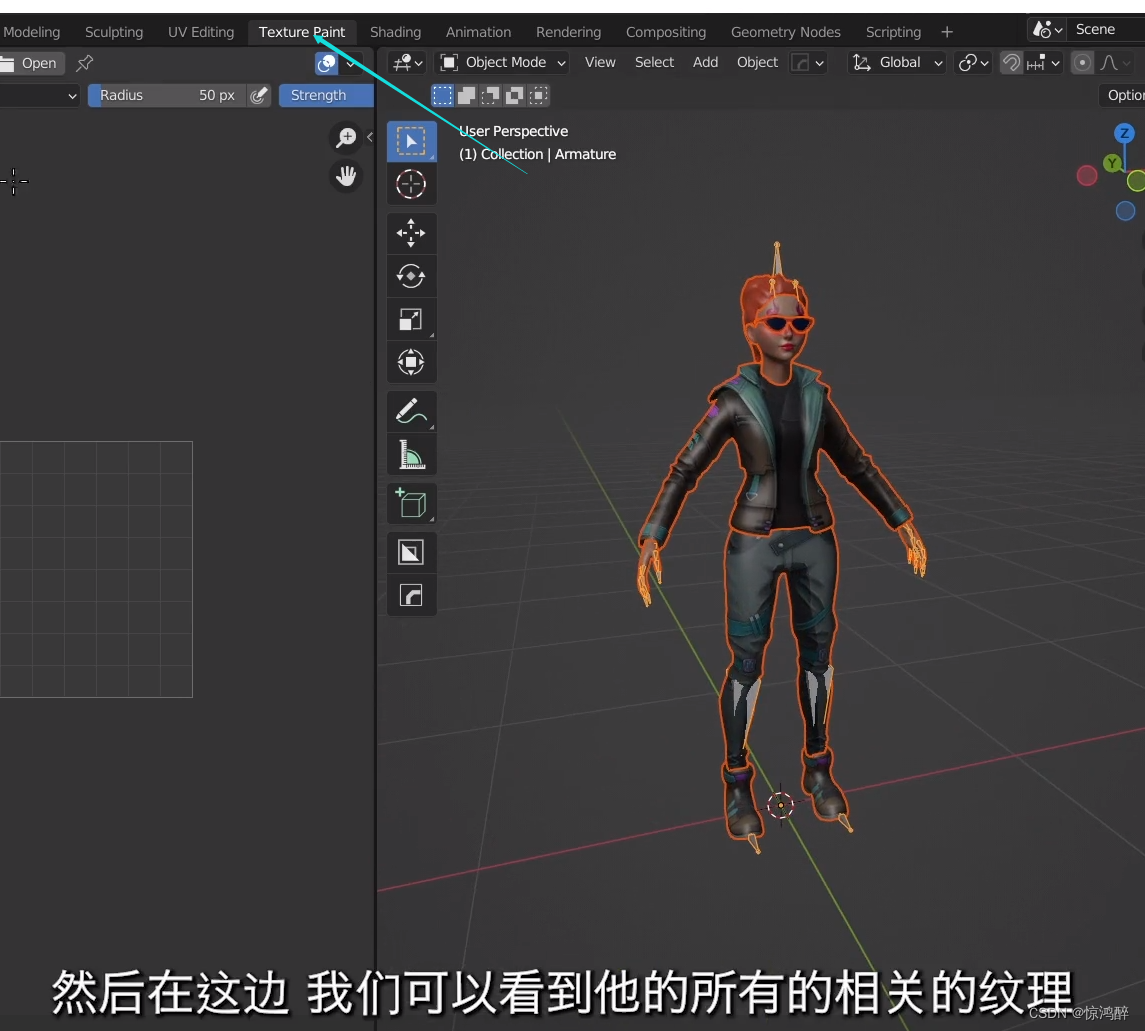This screenshot has height=1031, width=1145.
Task: Select the Annotate pencil tool
Action: (x=411, y=412)
